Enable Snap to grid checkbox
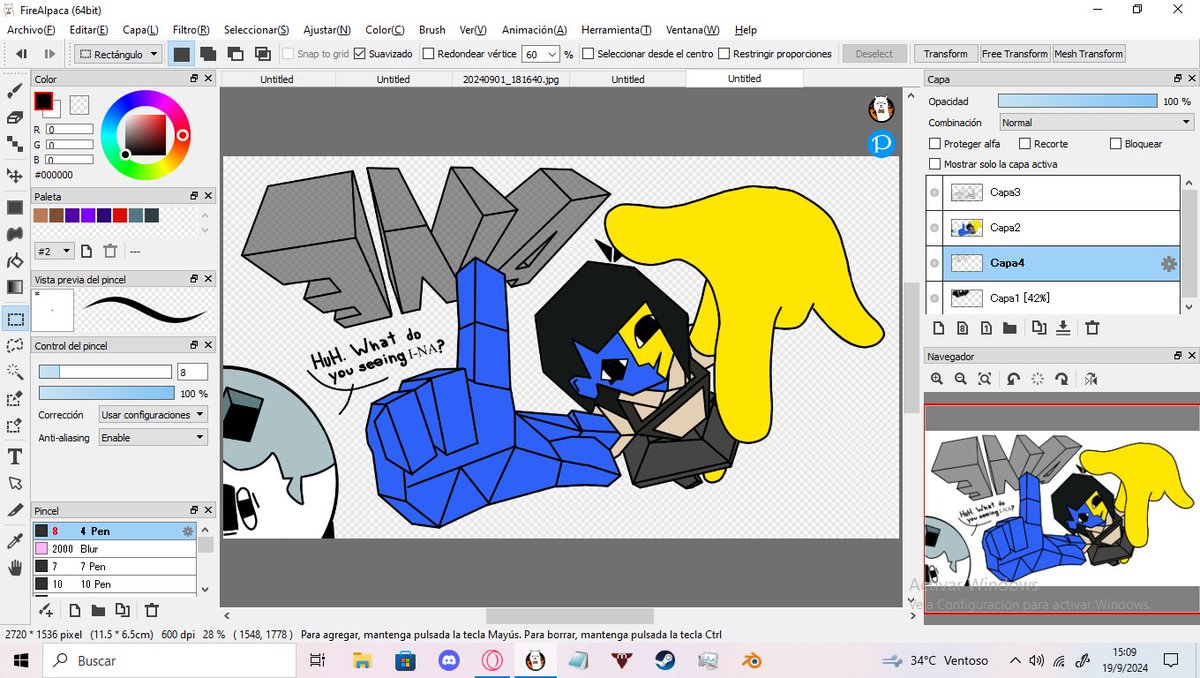This screenshot has width=1200, height=678. click(x=288, y=54)
